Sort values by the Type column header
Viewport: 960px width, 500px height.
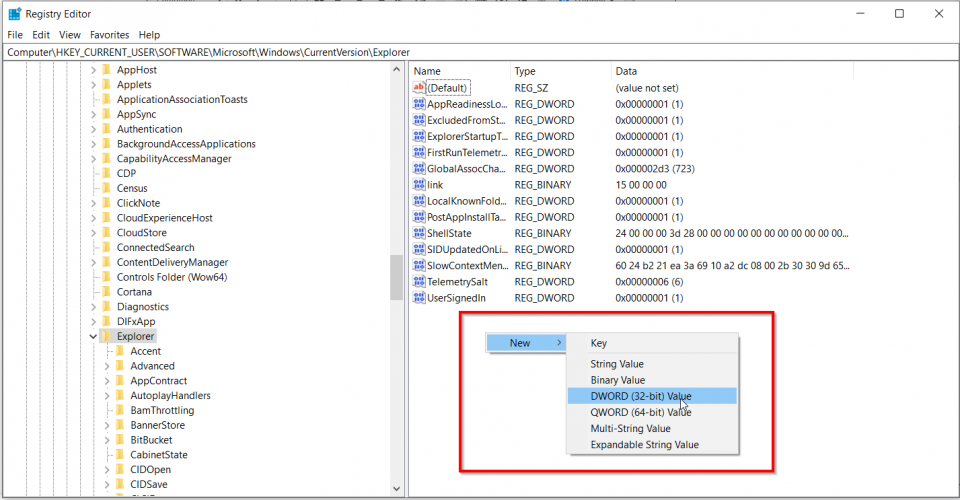(561, 71)
